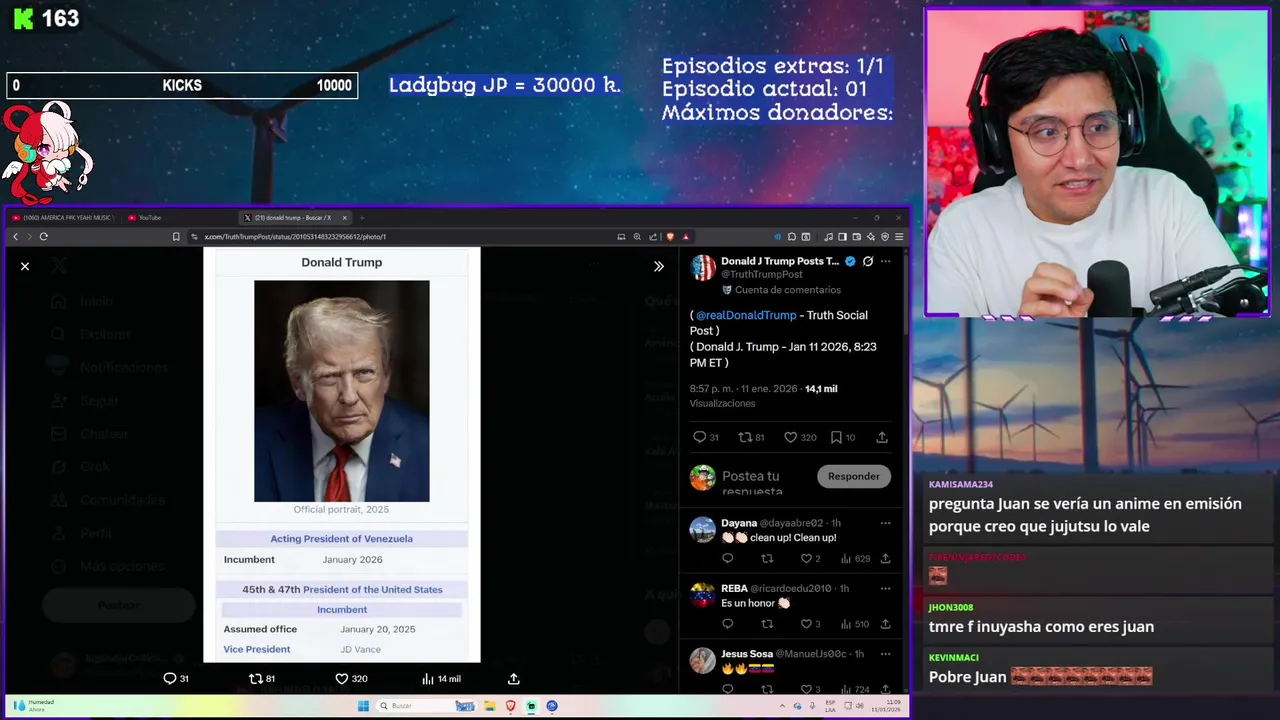This screenshot has width=1280, height=720.
Task: Open Donald J Trump Posts profile name
Action: coord(780,261)
